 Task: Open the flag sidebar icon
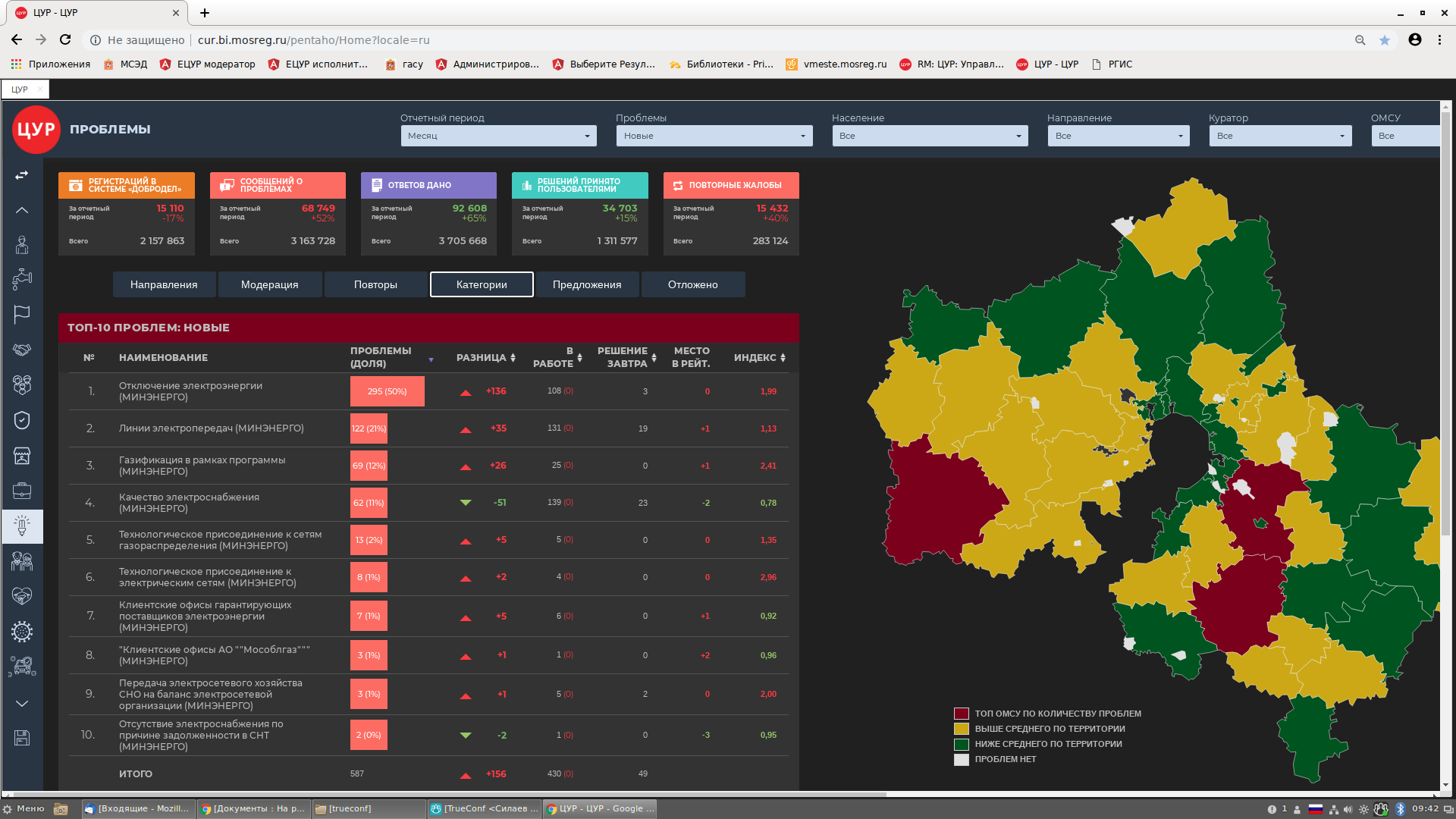click(22, 314)
